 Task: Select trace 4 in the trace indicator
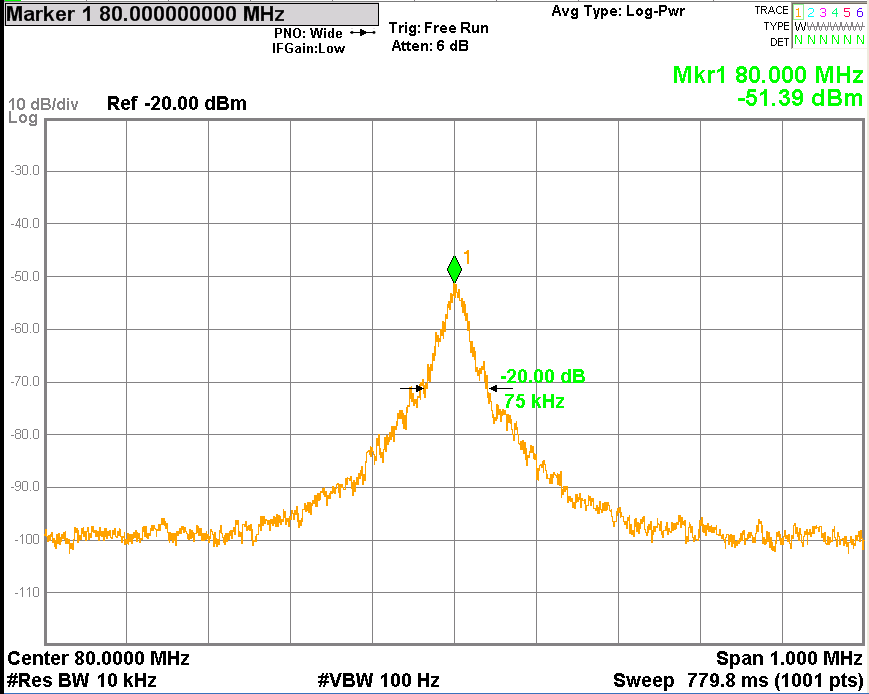835,11
